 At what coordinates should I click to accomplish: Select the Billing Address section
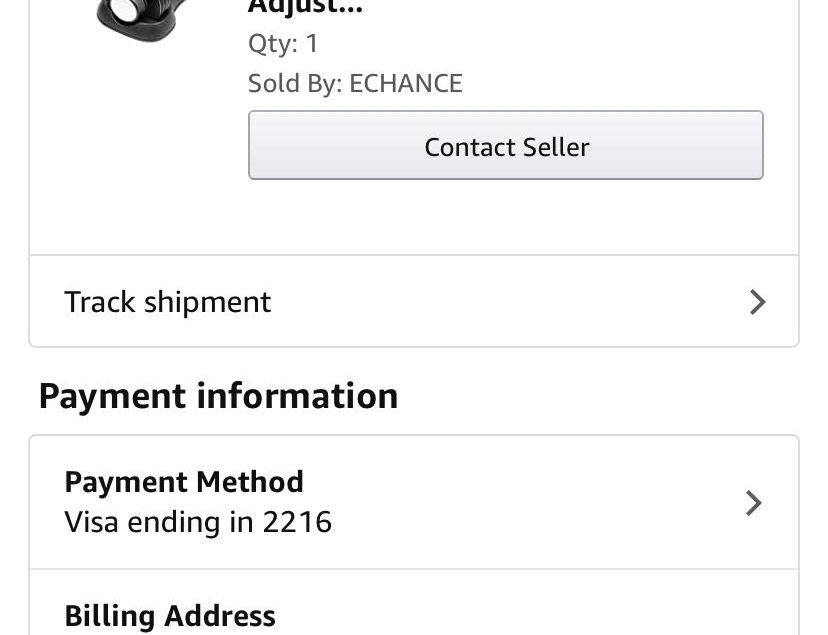414,603
